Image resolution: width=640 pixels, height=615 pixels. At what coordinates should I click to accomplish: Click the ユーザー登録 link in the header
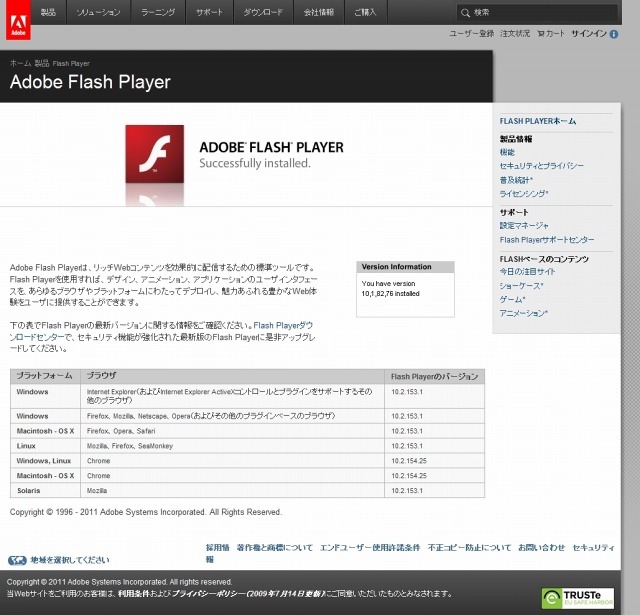[471, 33]
